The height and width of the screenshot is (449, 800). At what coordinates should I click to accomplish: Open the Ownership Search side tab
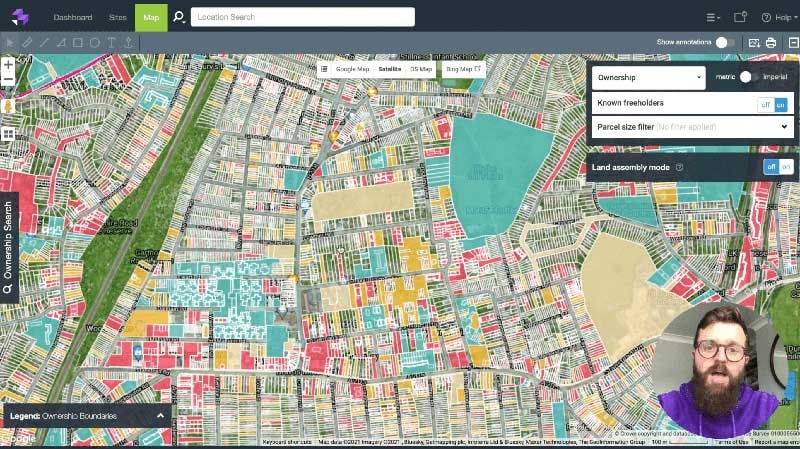(x=9, y=247)
